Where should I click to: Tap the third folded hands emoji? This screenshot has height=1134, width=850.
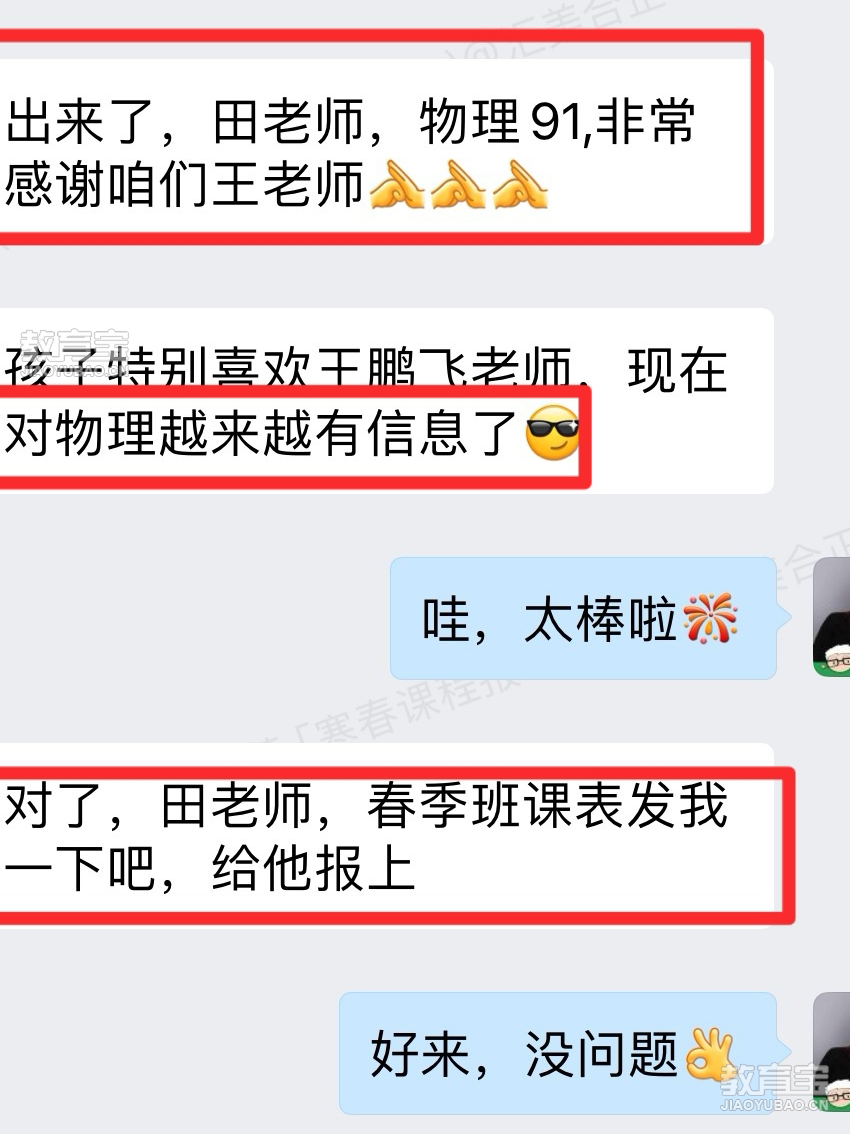click(521, 184)
